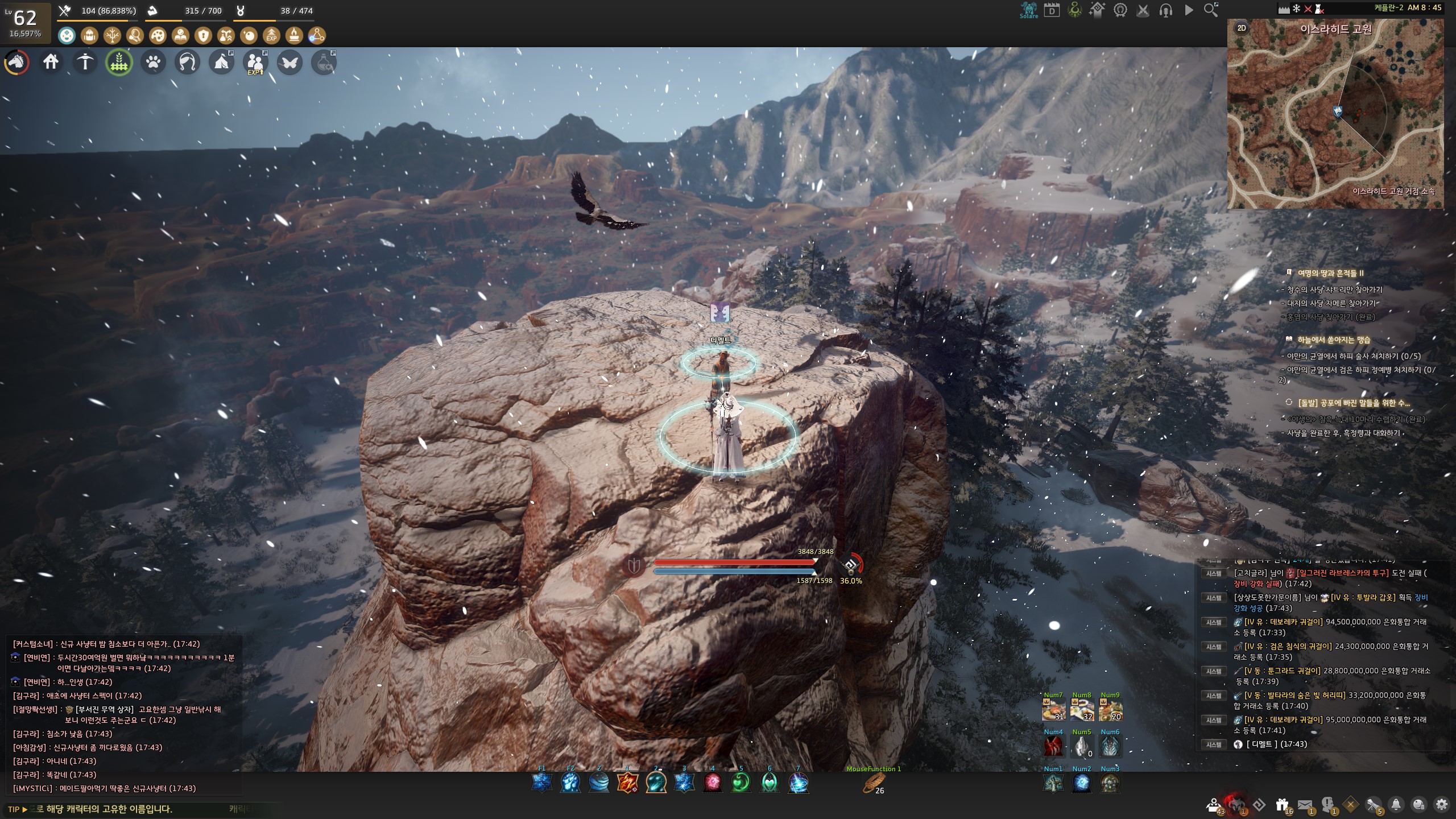Click the paw pet icon
1456x819 pixels.
(x=153, y=61)
